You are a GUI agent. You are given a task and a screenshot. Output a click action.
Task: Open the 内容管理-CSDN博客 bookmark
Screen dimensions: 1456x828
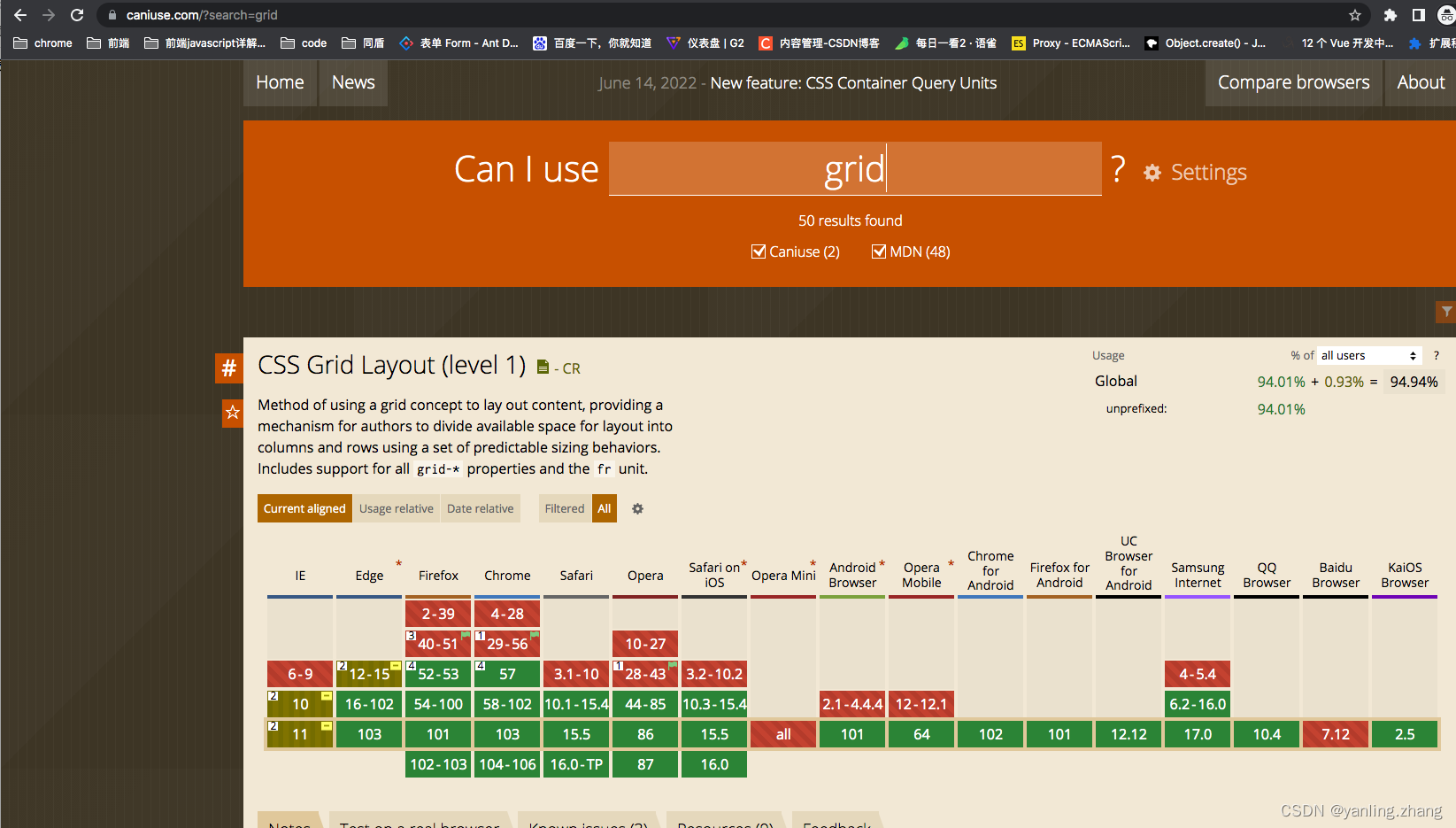point(820,43)
